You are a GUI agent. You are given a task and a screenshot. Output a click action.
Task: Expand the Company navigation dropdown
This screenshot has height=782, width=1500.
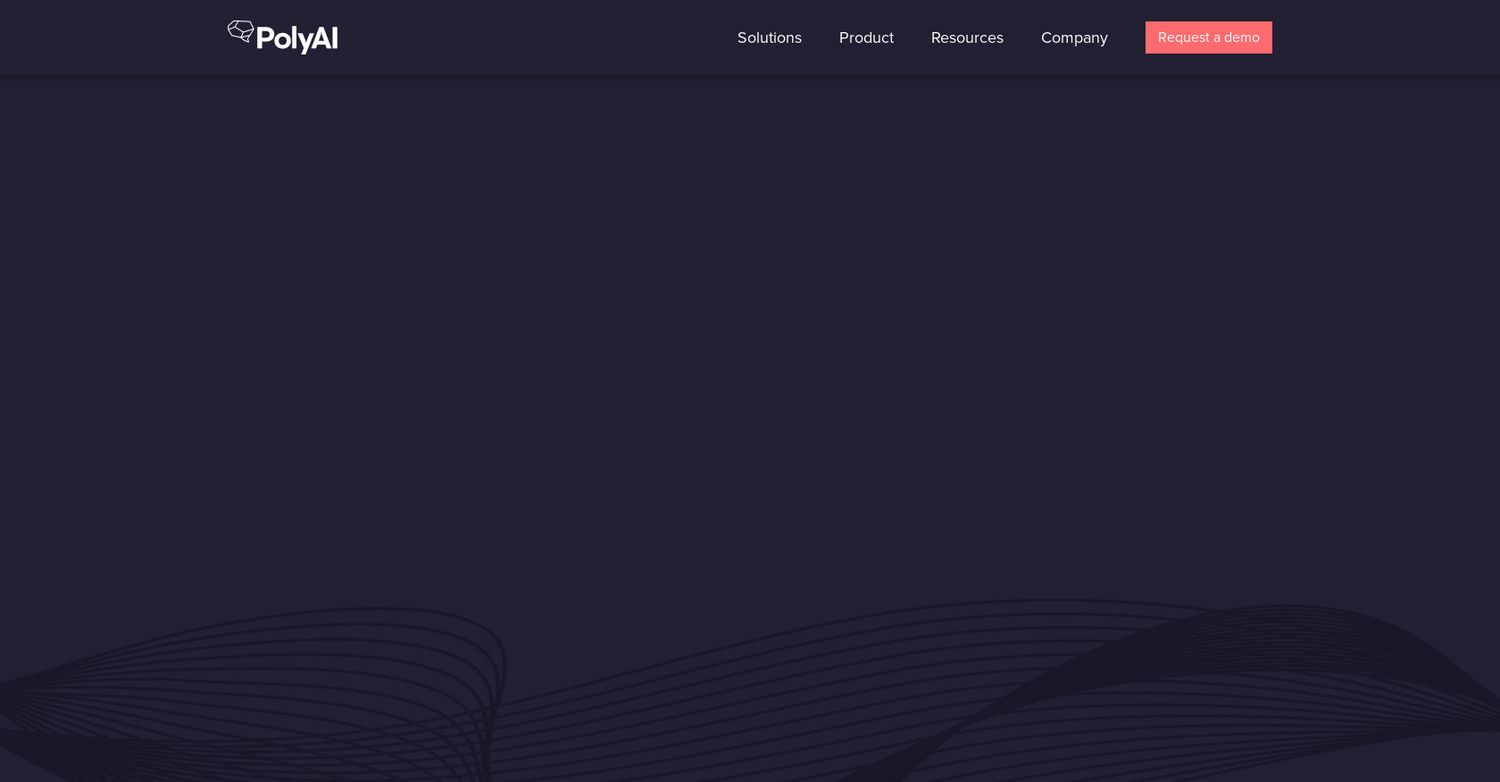point(1074,38)
